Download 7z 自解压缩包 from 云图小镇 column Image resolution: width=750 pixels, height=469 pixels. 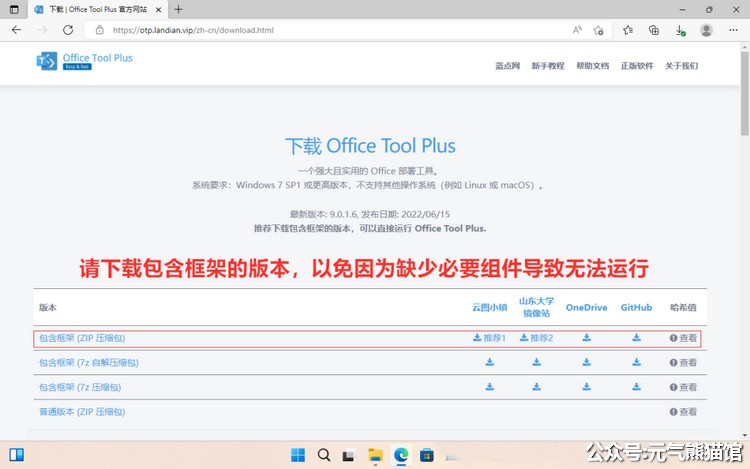click(x=490, y=362)
